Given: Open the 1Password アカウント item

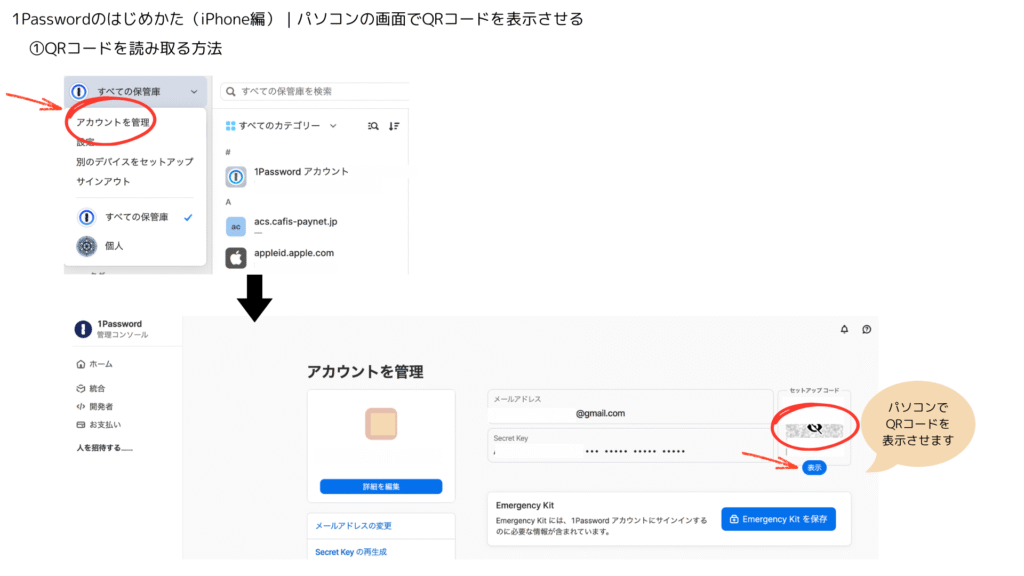Looking at the screenshot, I should [x=316, y=176].
